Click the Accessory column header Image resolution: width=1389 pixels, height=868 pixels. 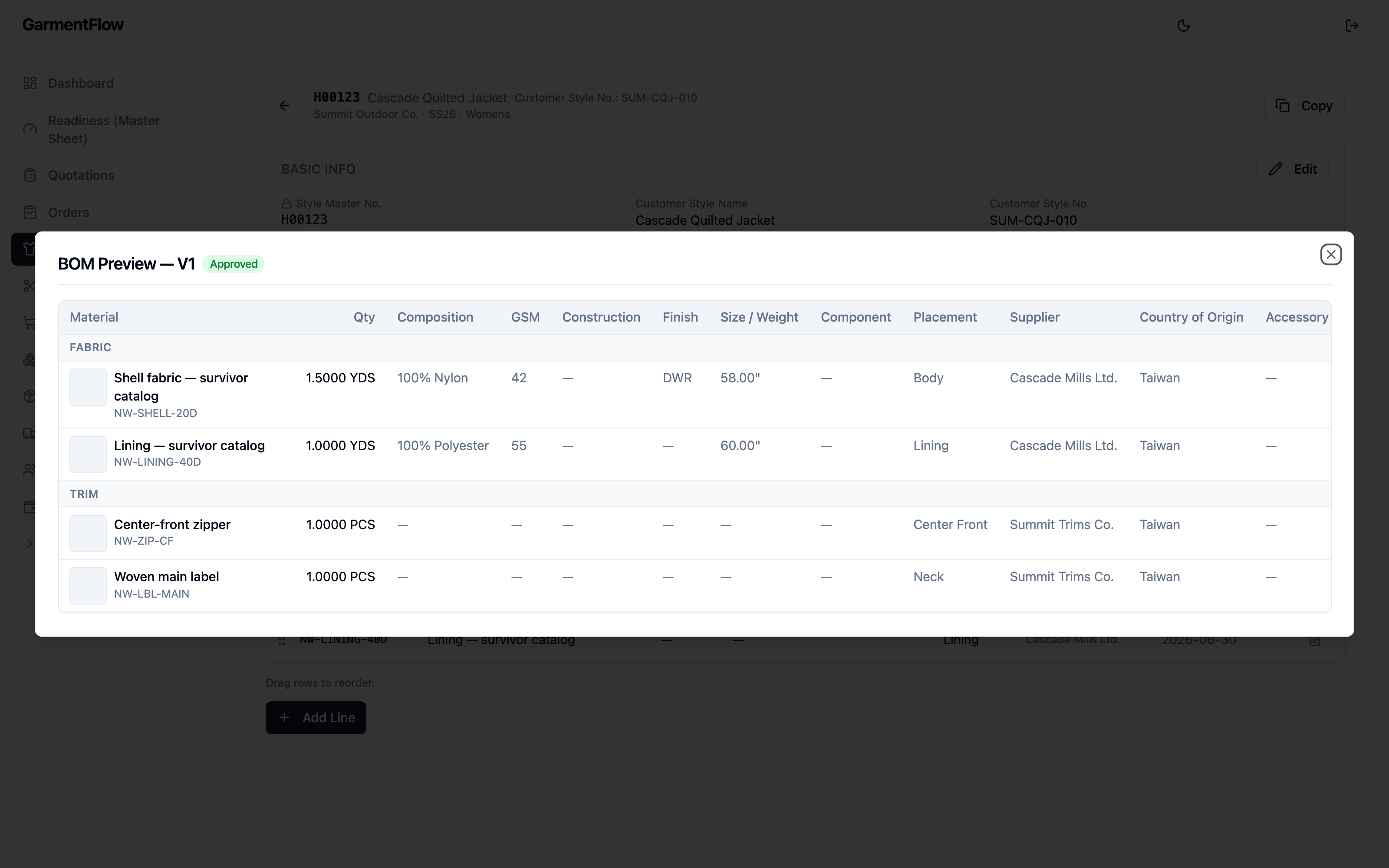coord(1297,317)
